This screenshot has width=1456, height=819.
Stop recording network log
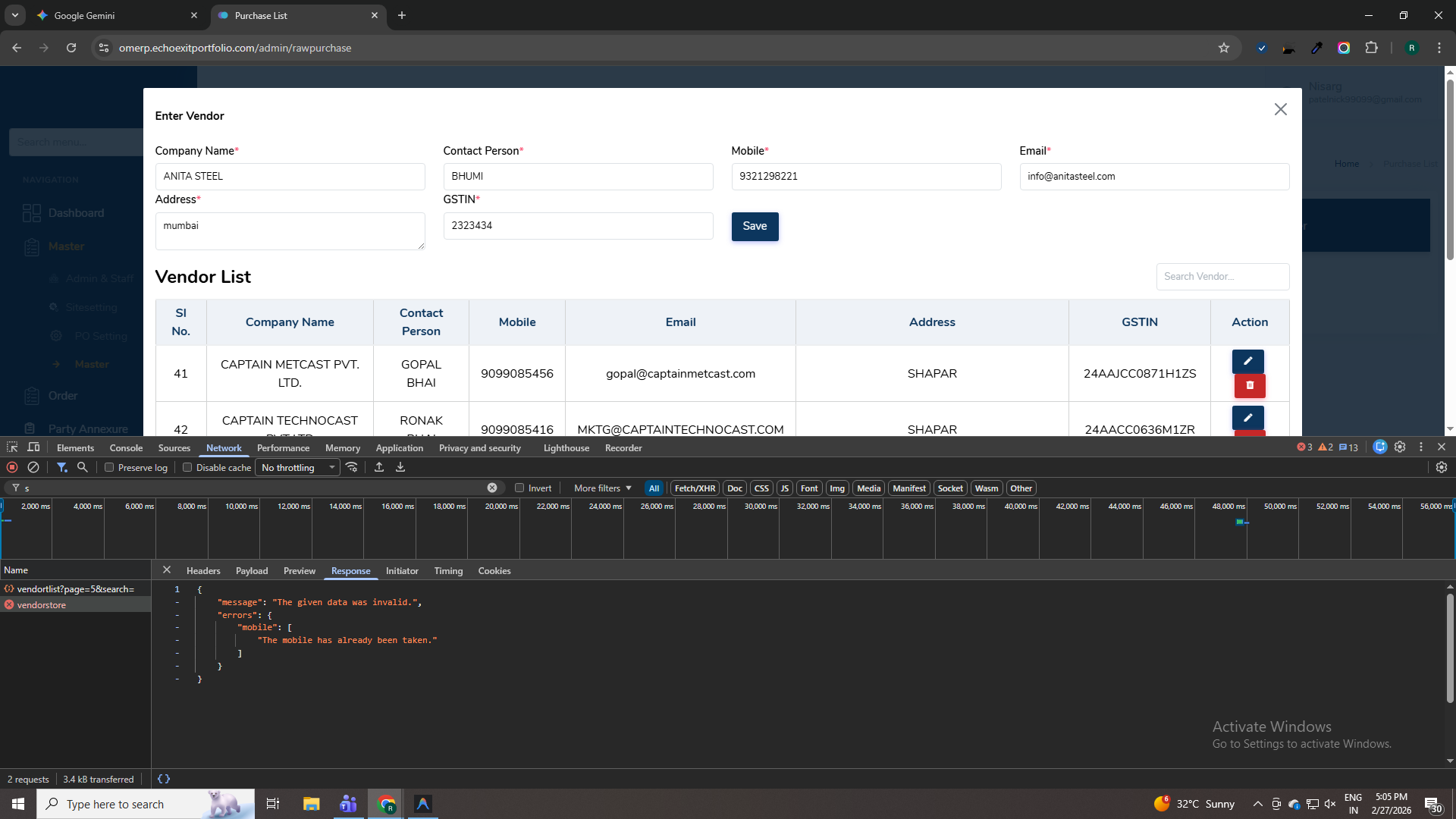click(12, 467)
